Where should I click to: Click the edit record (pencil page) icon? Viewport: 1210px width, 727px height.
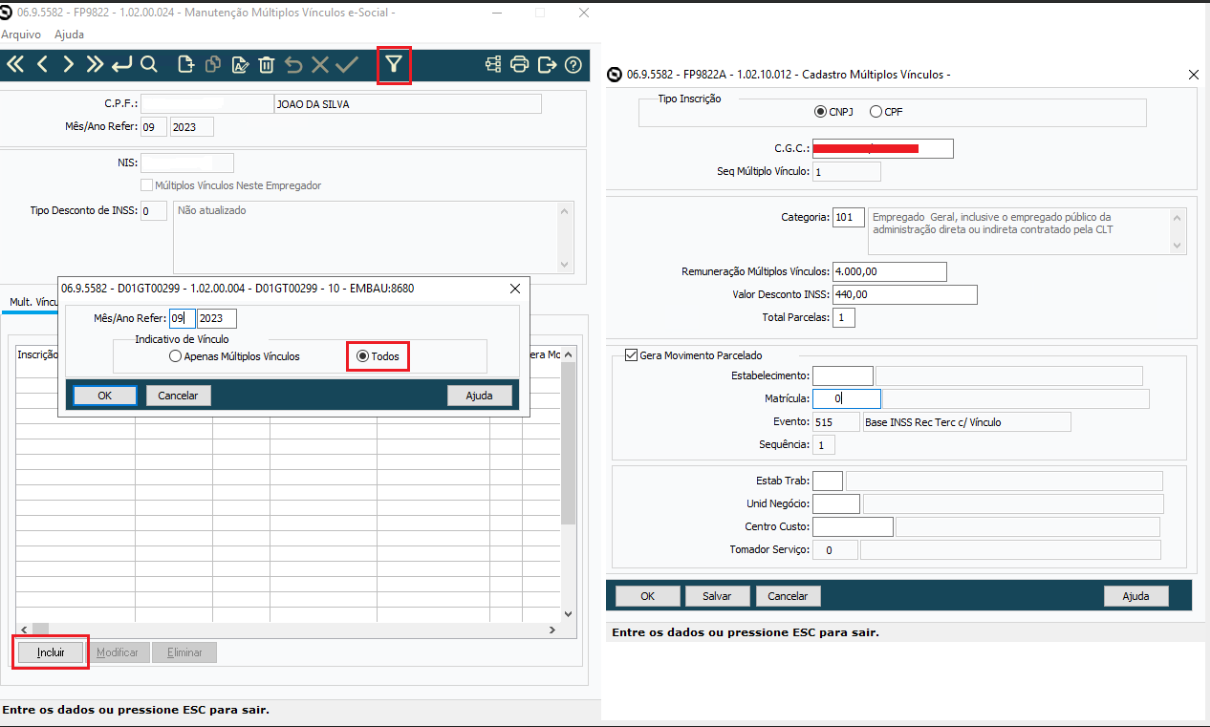click(x=239, y=65)
